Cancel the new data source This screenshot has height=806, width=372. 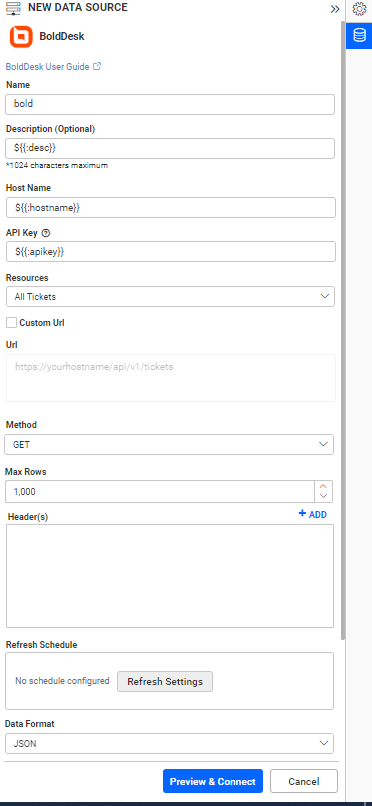(x=304, y=781)
